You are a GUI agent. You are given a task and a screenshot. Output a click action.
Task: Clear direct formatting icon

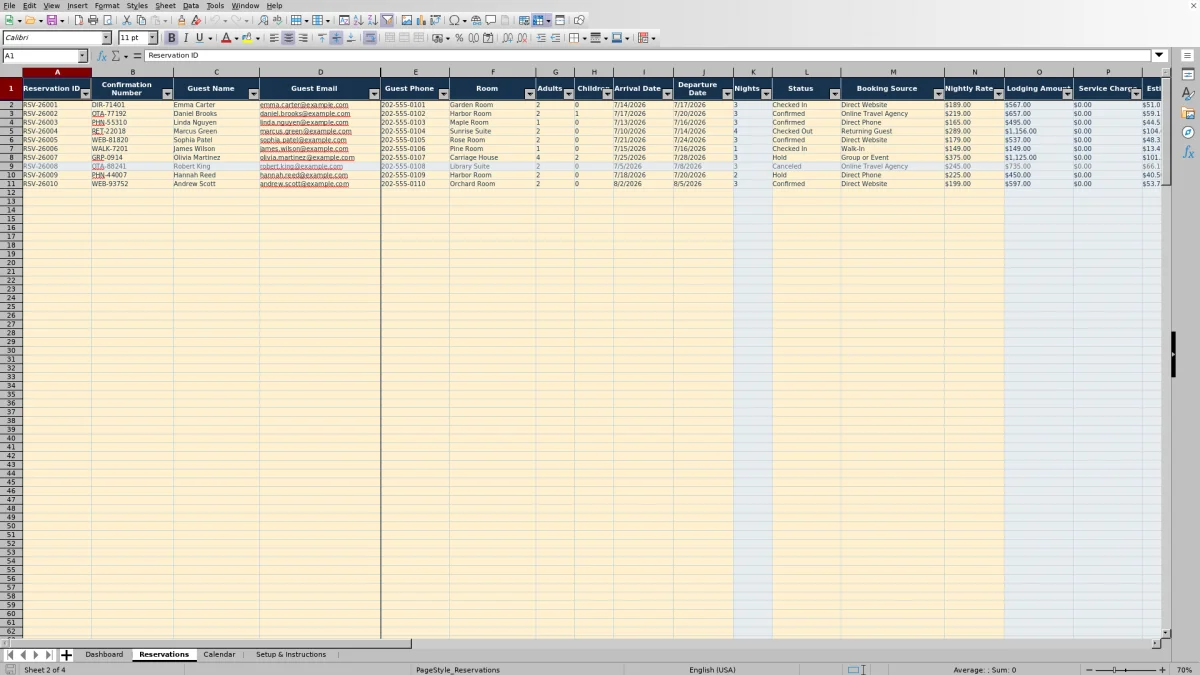(196, 20)
